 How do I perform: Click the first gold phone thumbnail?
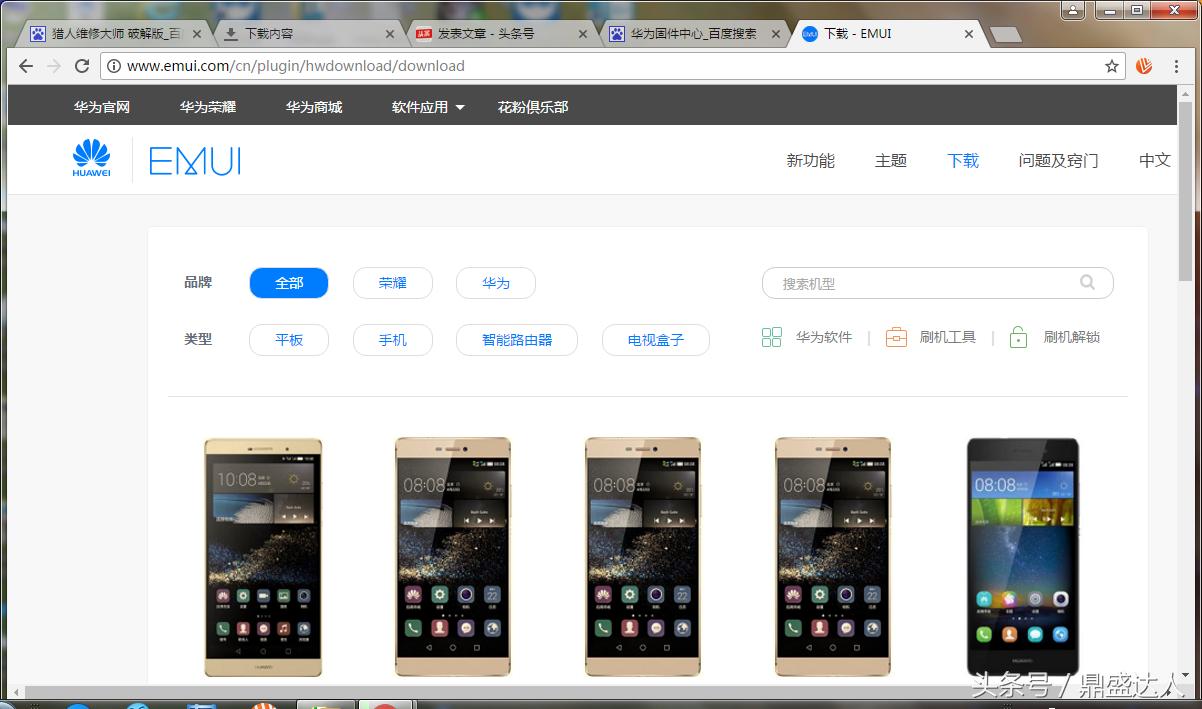262,556
